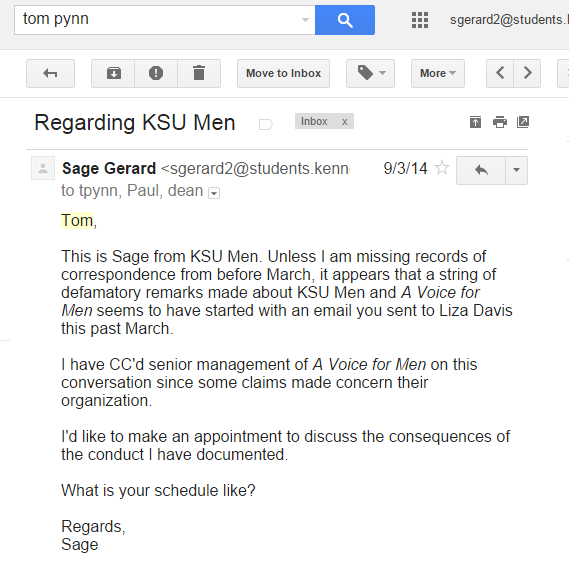The height and width of the screenshot is (569, 569).
Task: Archive this conversation
Action: coord(113,73)
